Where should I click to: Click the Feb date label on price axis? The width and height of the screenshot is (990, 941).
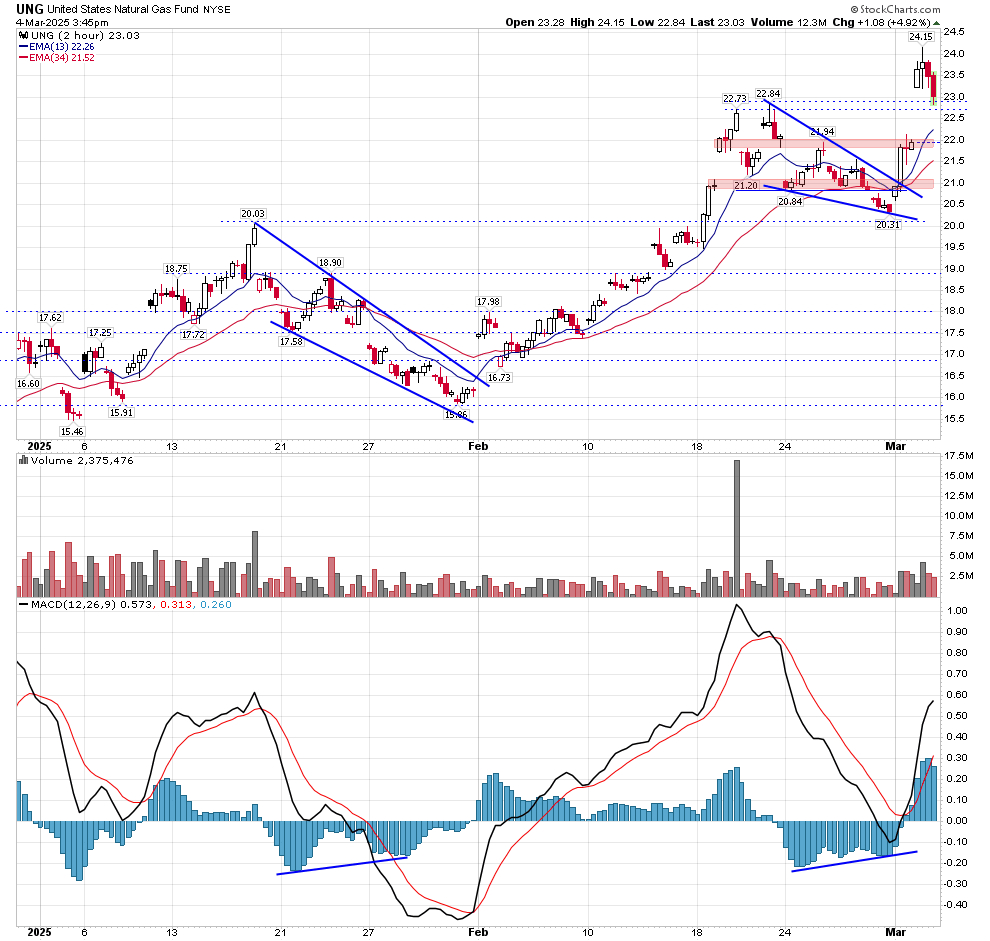[x=479, y=446]
